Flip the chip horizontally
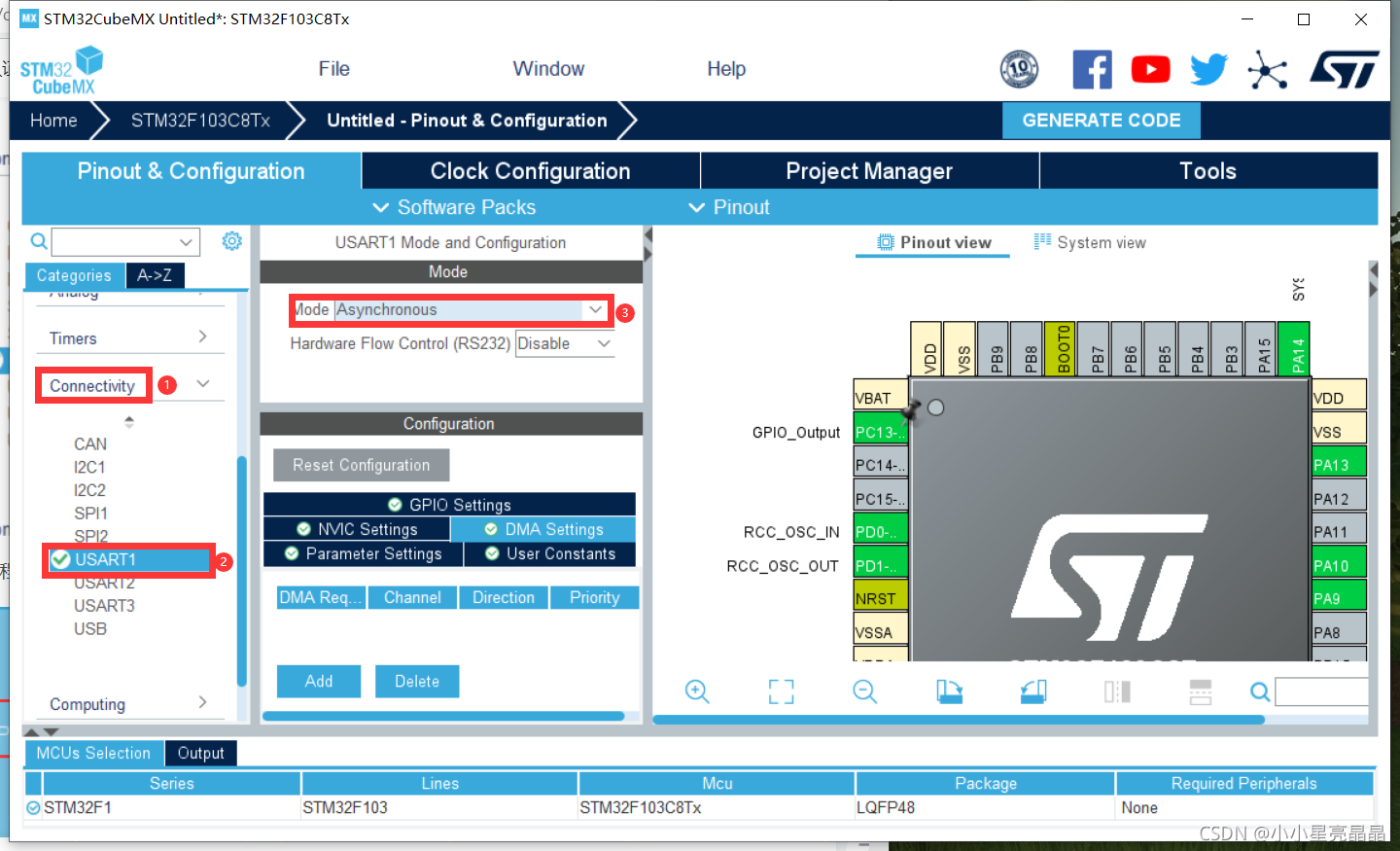 1117,691
